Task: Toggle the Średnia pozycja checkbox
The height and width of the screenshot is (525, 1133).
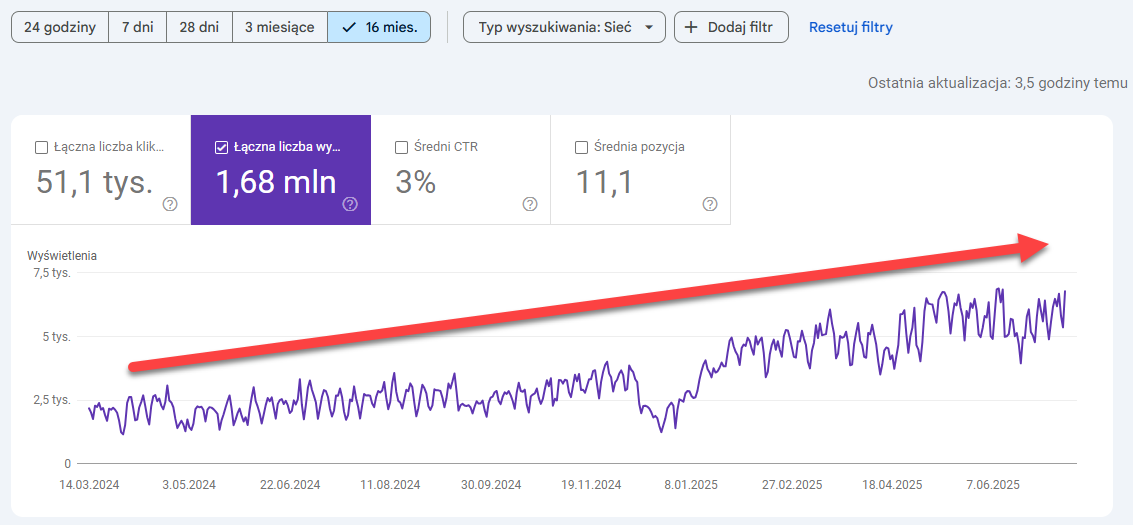Action: (x=581, y=148)
